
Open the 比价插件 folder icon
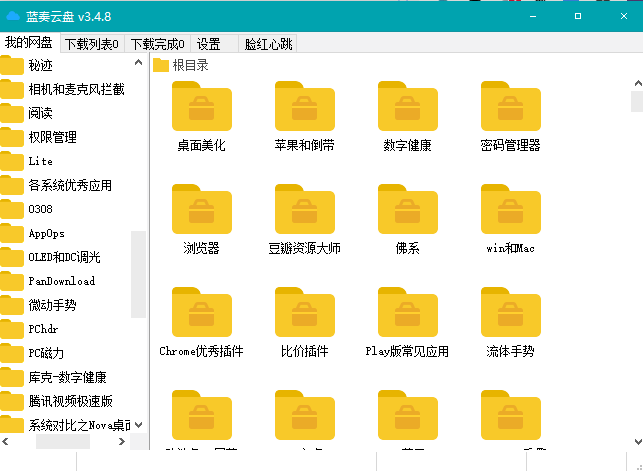[305, 312]
